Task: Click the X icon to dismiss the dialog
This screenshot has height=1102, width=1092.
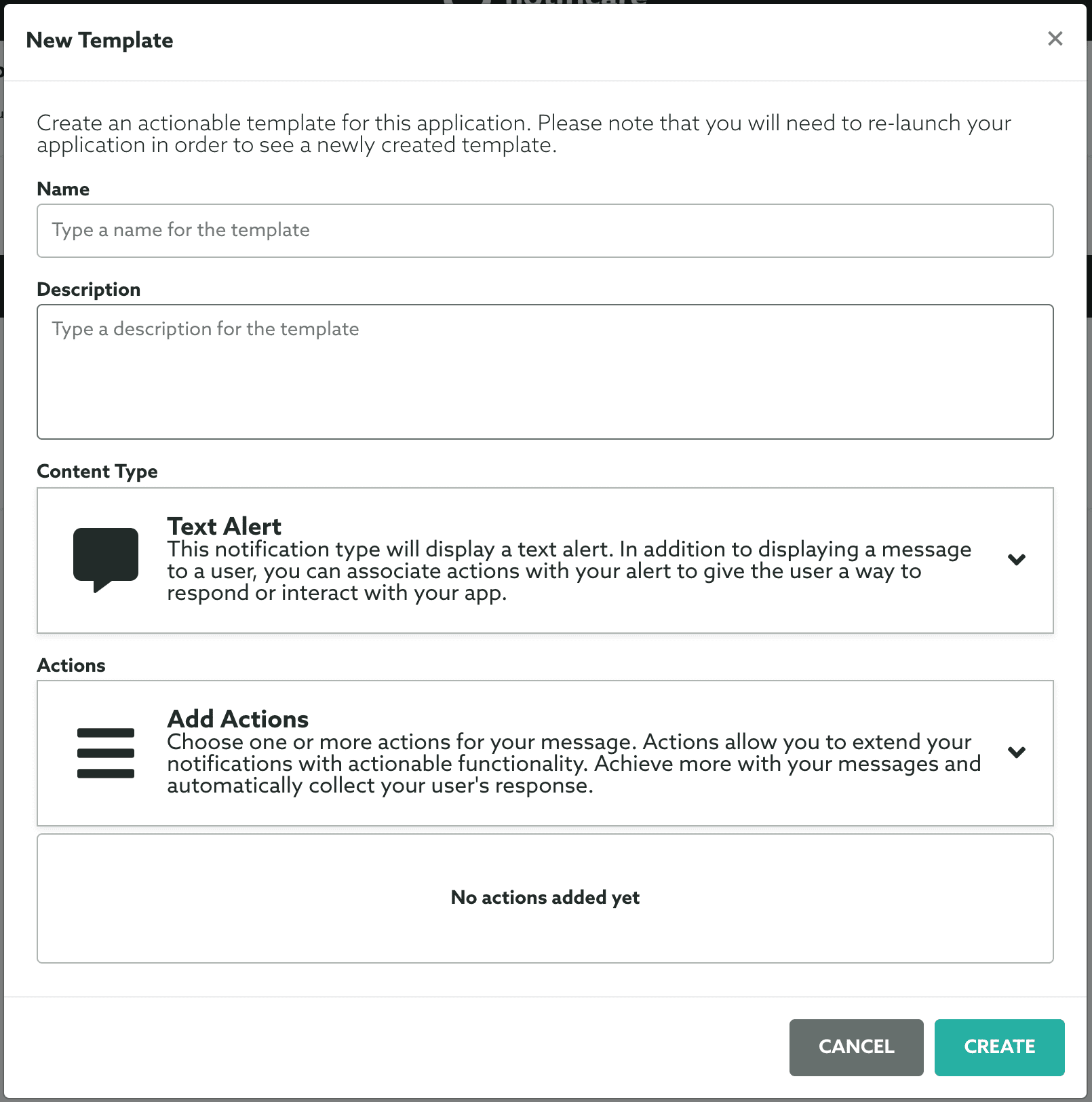Action: (x=1055, y=39)
